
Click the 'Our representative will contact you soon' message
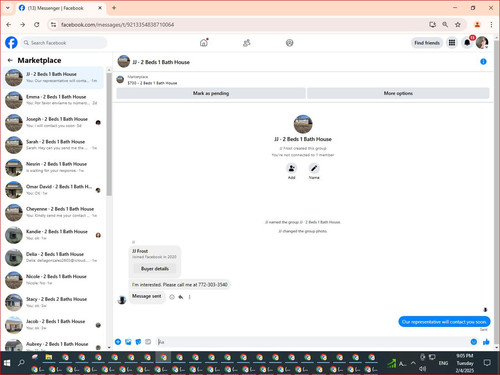point(444,322)
